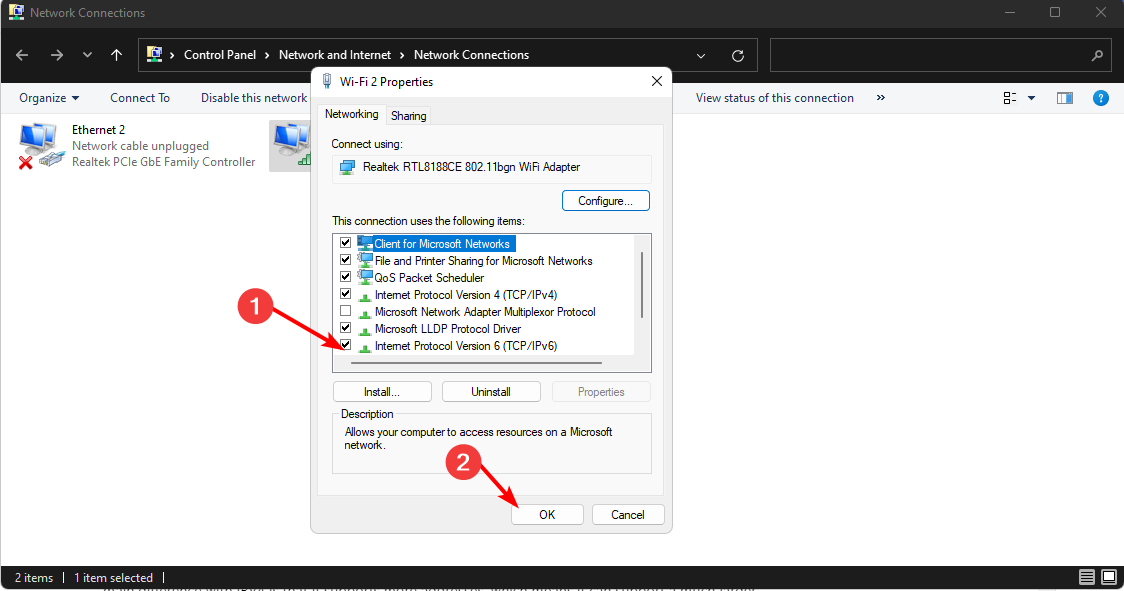Click Disable this network device command
The width and height of the screenshot is (1124, 591).
(254, 98)
